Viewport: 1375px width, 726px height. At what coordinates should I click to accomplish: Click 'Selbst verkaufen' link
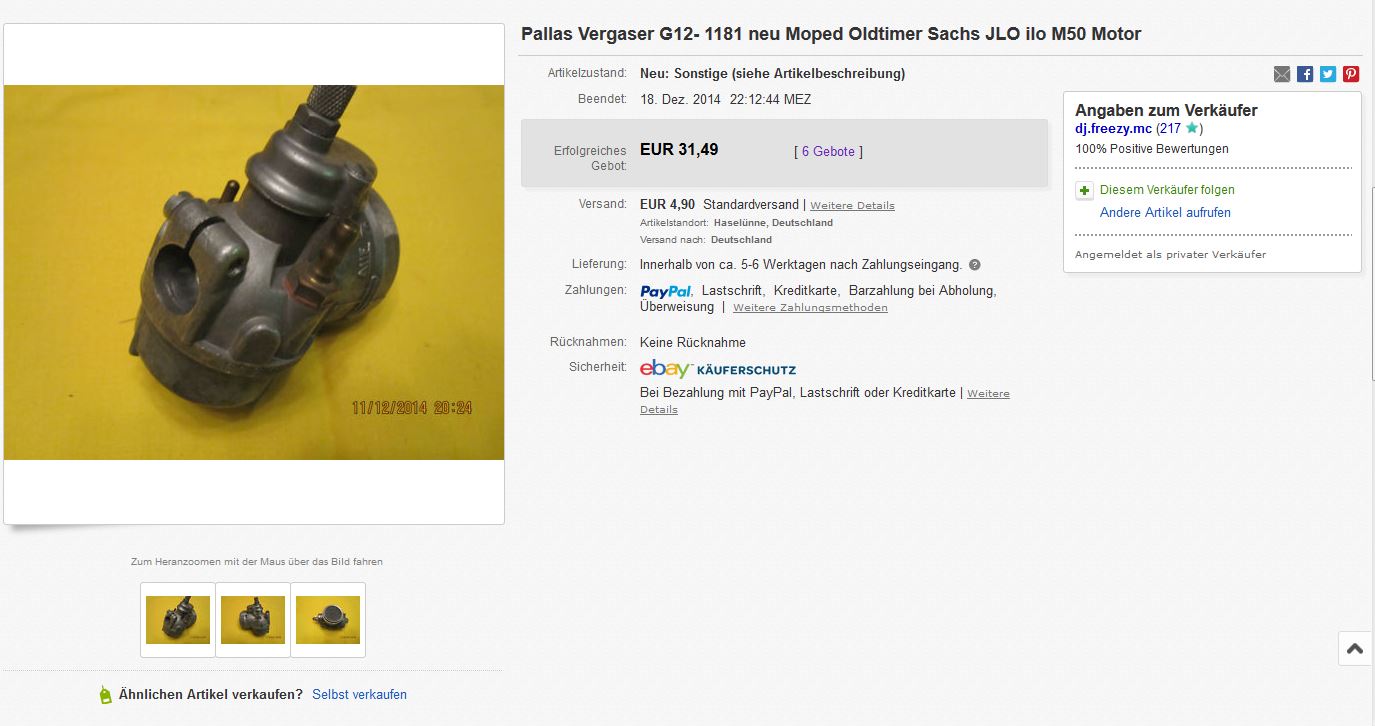click(x=359, y=694)
